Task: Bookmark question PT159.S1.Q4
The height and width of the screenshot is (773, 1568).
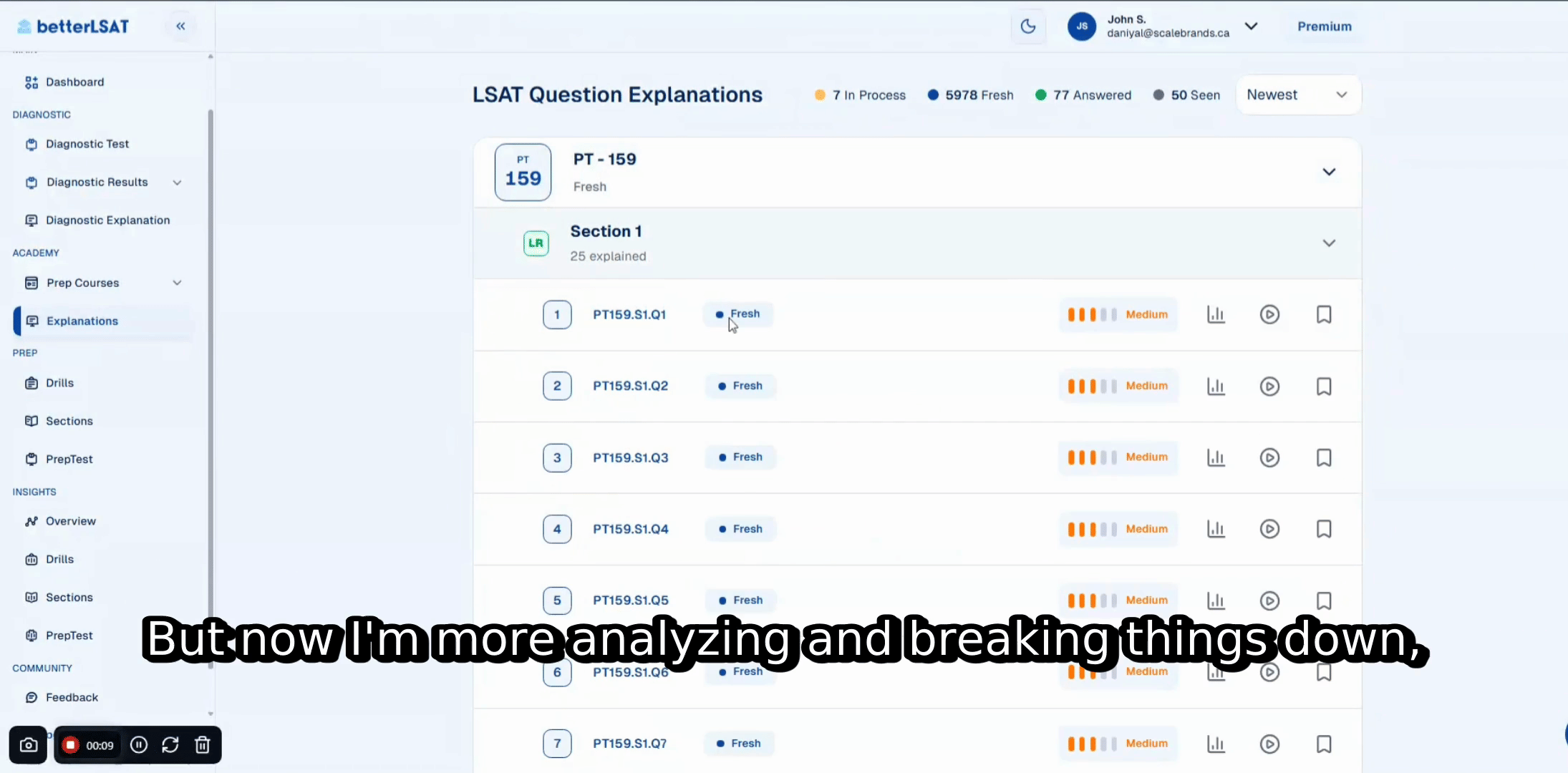Action: click(x=1324, y=529)
